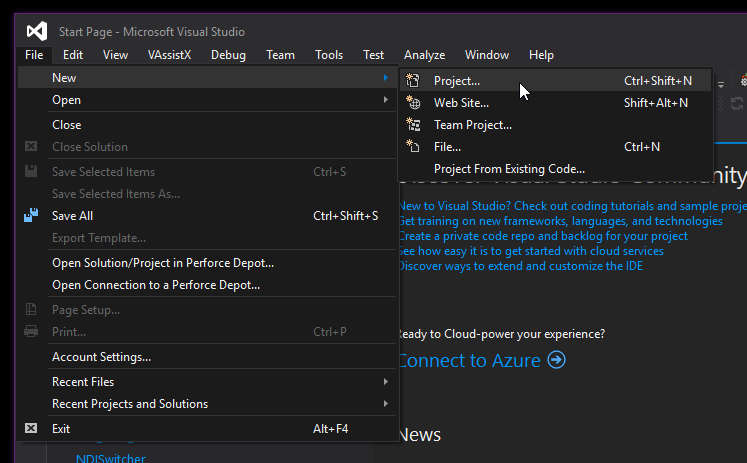
Task: Expand the Recent Files submenu
Action: point(385,382)
